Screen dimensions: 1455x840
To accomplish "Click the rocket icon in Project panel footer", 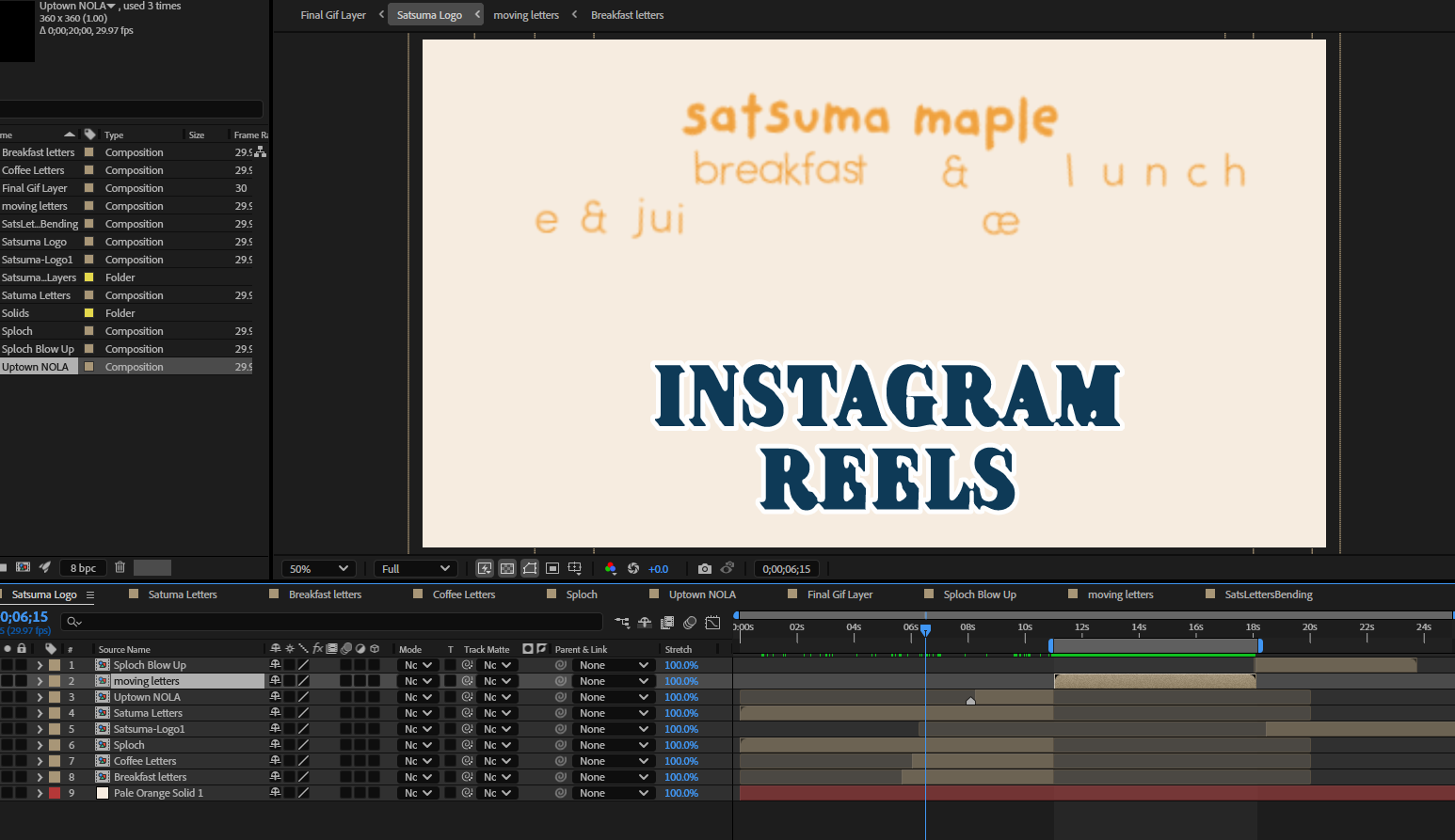I will click(x=44, y=567).
